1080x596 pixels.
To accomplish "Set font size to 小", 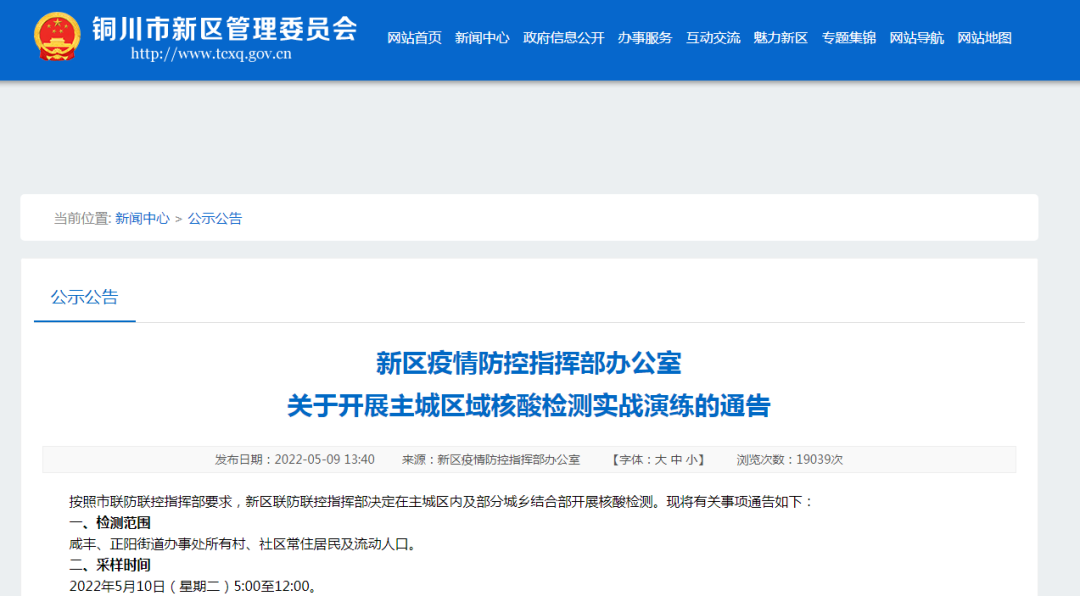I will [x=692, y=460].
